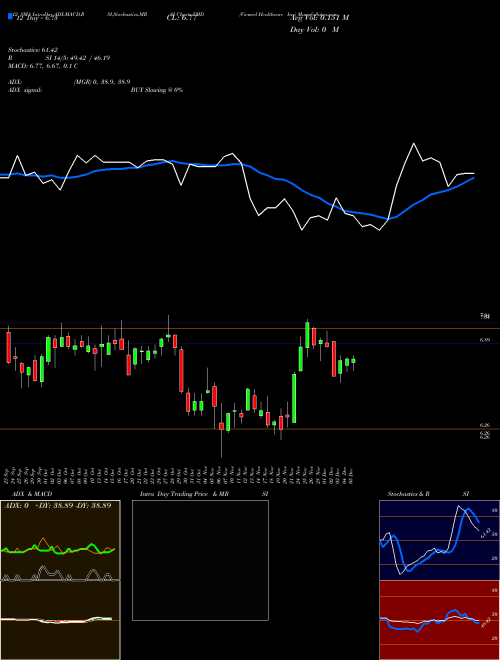Click the 'MACD: 6.77, 6.67, 0.1 C' line
Viewport: 500px width, 660px height.
pyautogui.click(x=43, y=66)
